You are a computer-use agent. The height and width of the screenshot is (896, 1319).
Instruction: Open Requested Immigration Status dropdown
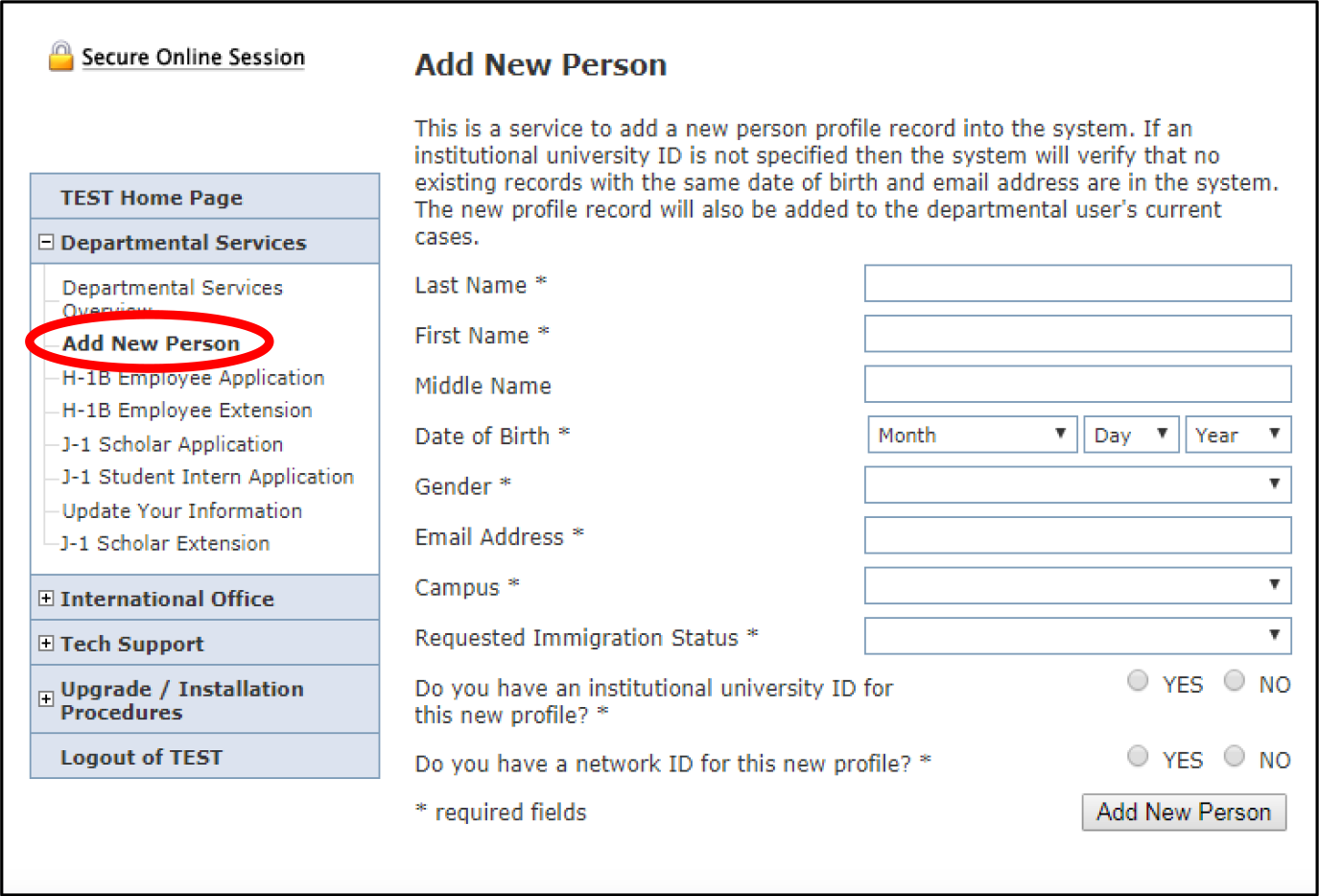pyautogui.click(x=1077, y=635)
